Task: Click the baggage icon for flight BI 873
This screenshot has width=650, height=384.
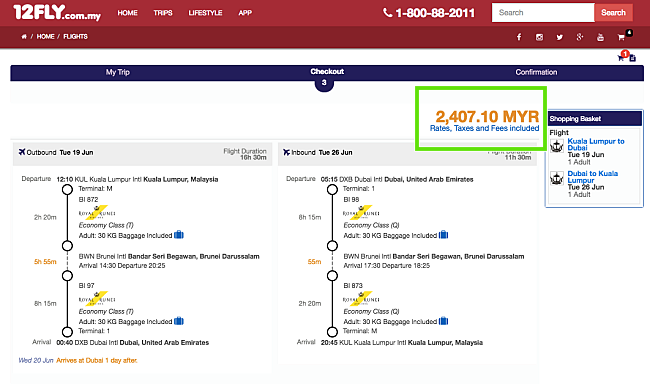Action: point(444,321)
